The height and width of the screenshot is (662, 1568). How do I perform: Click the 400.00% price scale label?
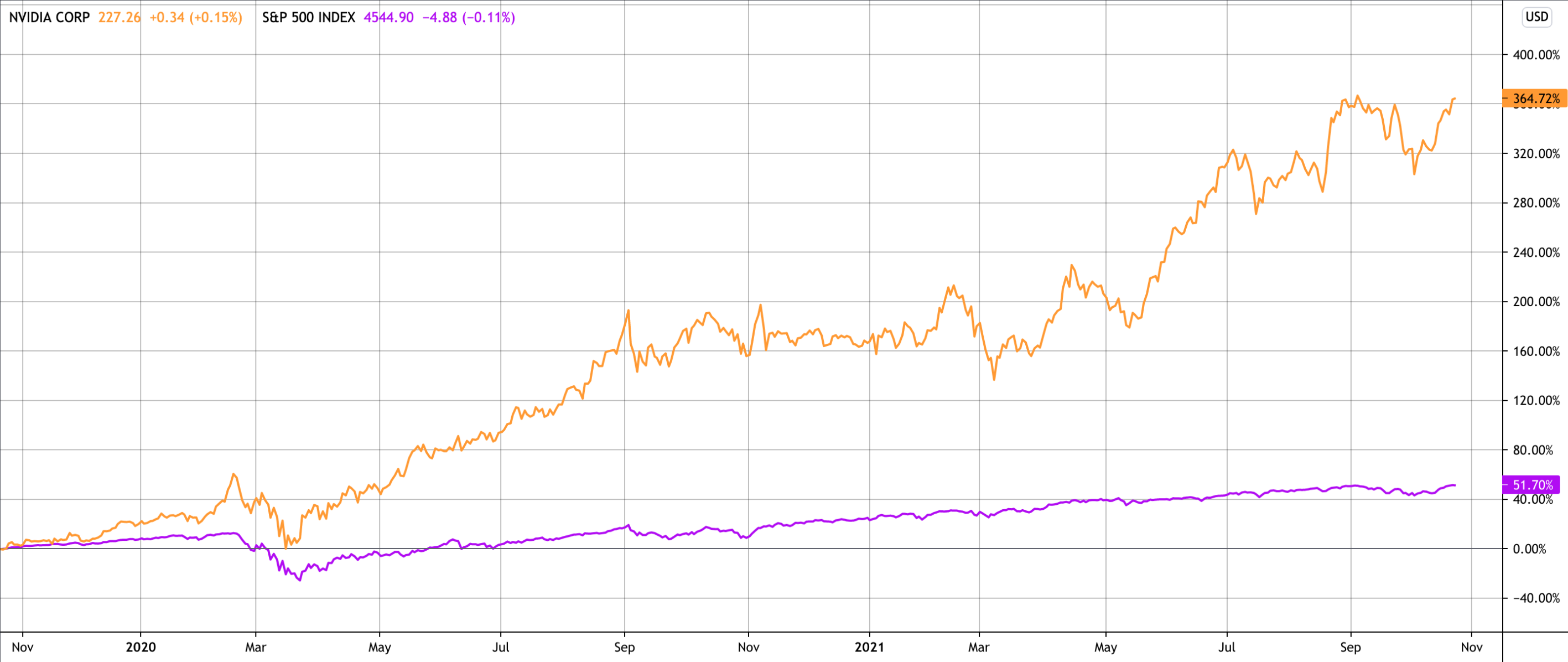click(x=1536, y=55)
